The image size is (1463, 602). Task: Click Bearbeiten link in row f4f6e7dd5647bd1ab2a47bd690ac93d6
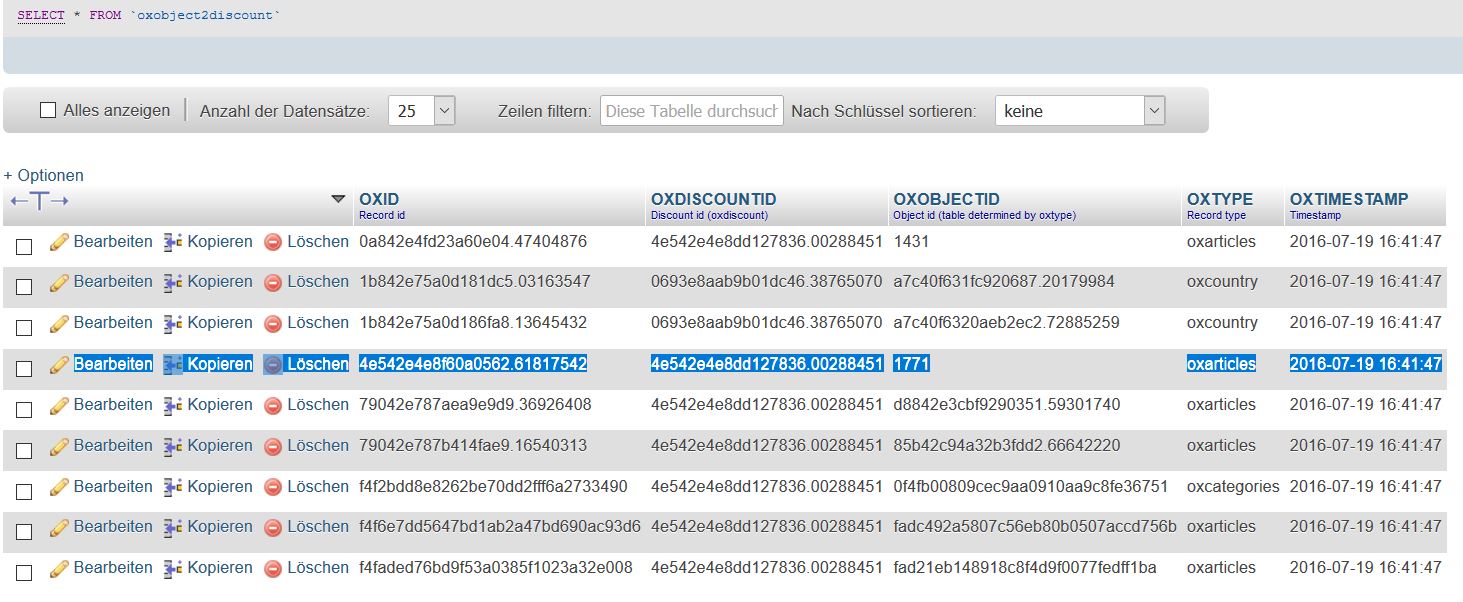(113, 527)
